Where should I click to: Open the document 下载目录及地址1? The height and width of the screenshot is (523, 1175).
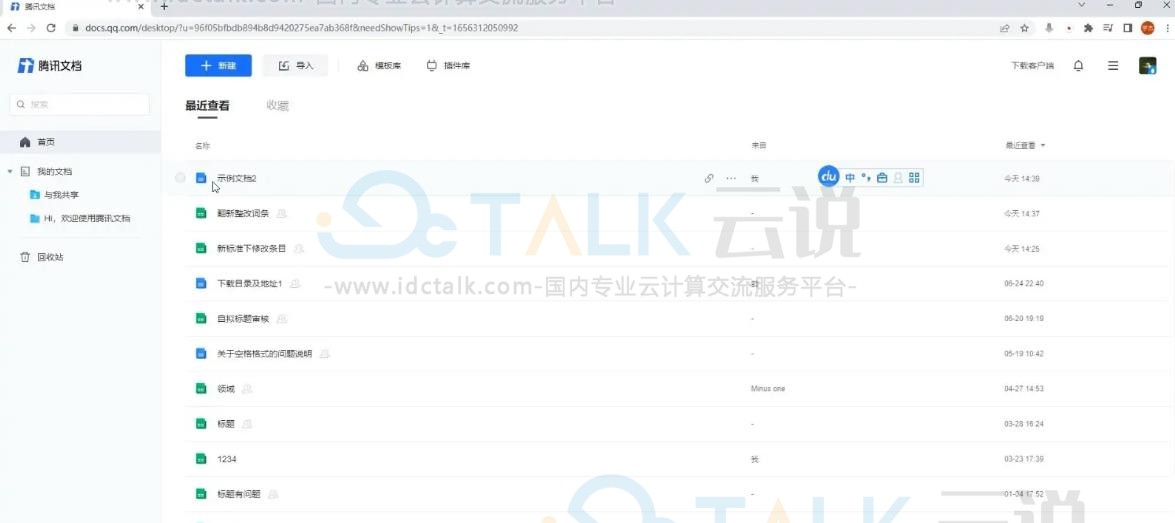[249, 283]
